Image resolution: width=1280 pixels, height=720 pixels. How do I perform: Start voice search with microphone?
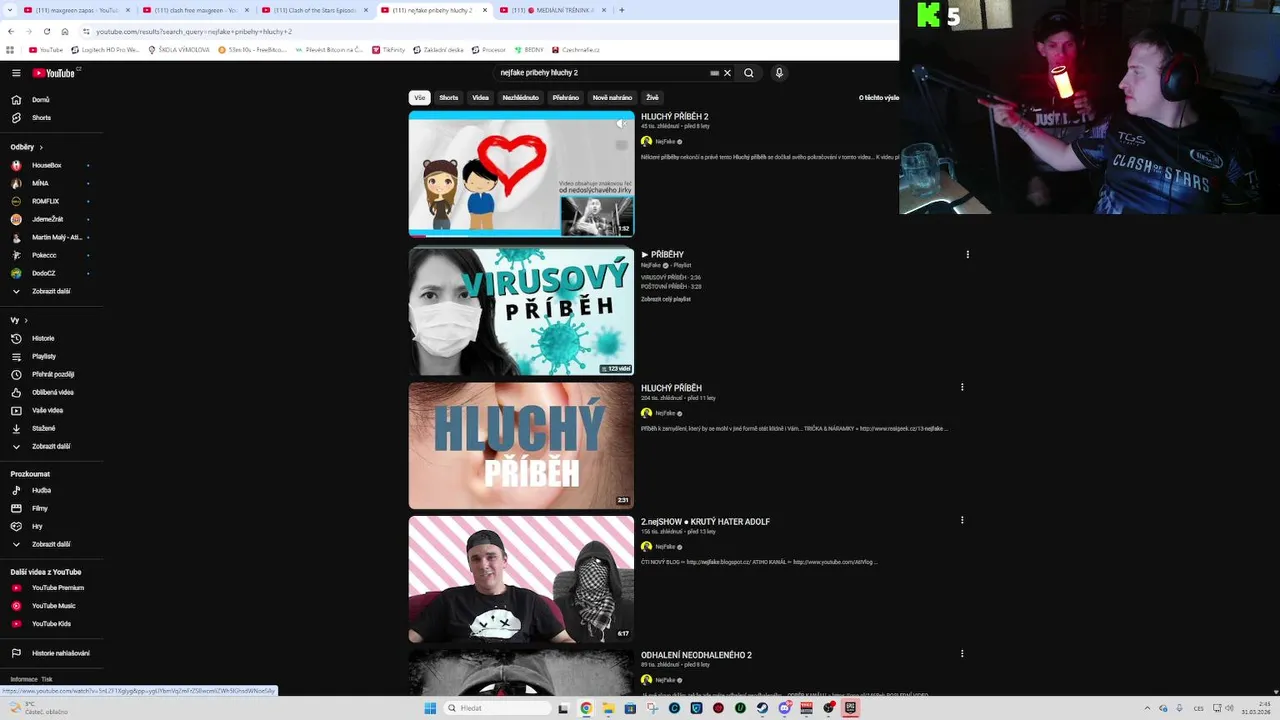point(779,73)
